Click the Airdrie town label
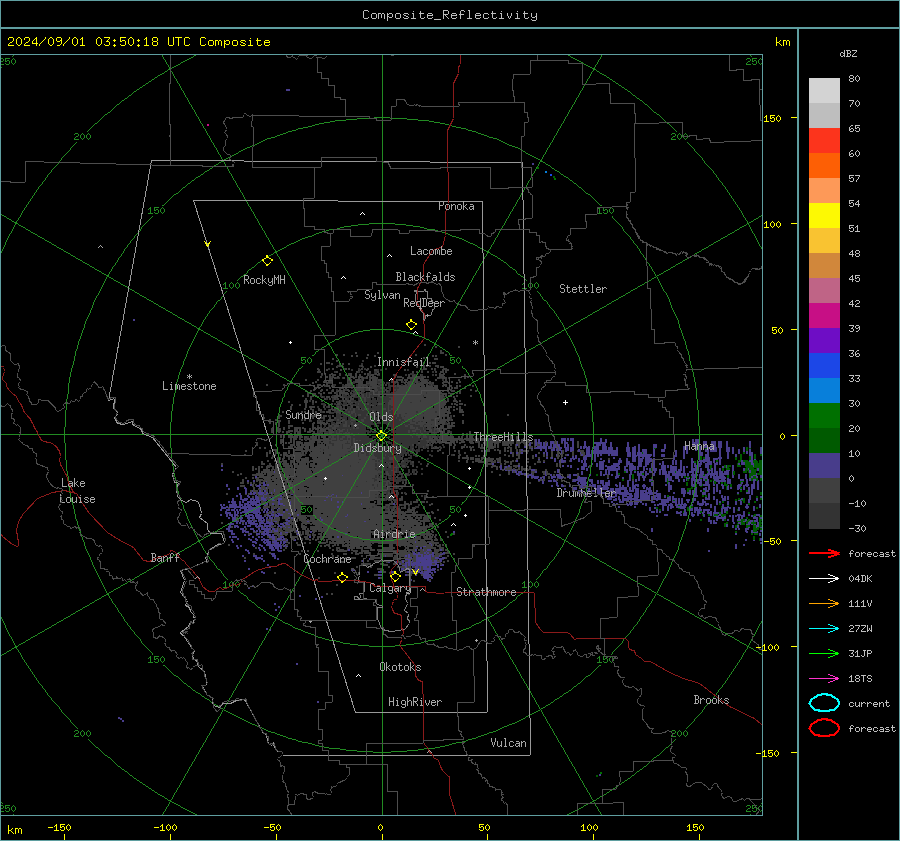This screenshot has width=900, height=841. point(394,534)
